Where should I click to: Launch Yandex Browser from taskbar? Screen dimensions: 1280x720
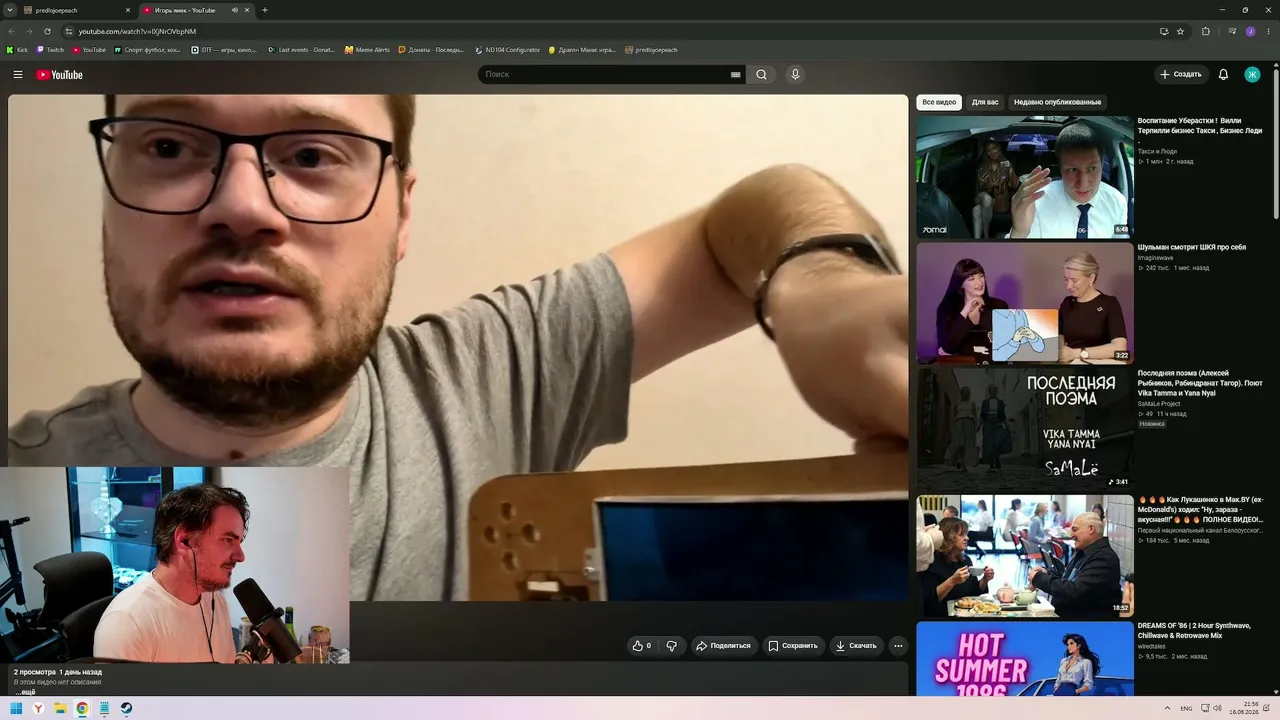(38, 708)
